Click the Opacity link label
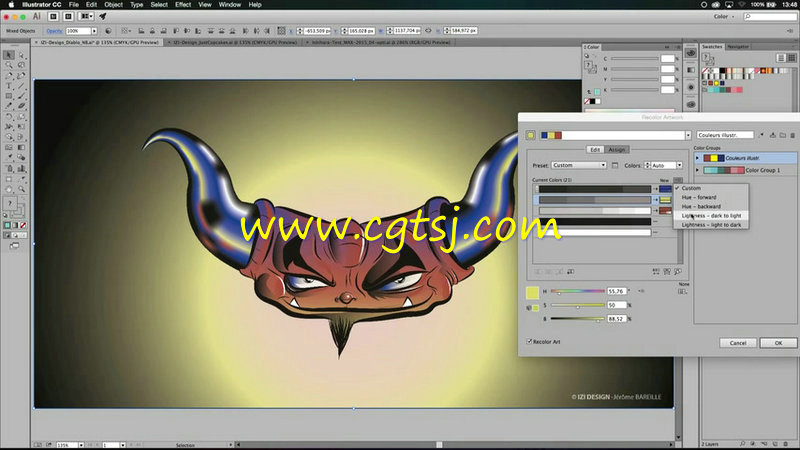The width and height of the screenshot is (800, 450). click(54, 31)
